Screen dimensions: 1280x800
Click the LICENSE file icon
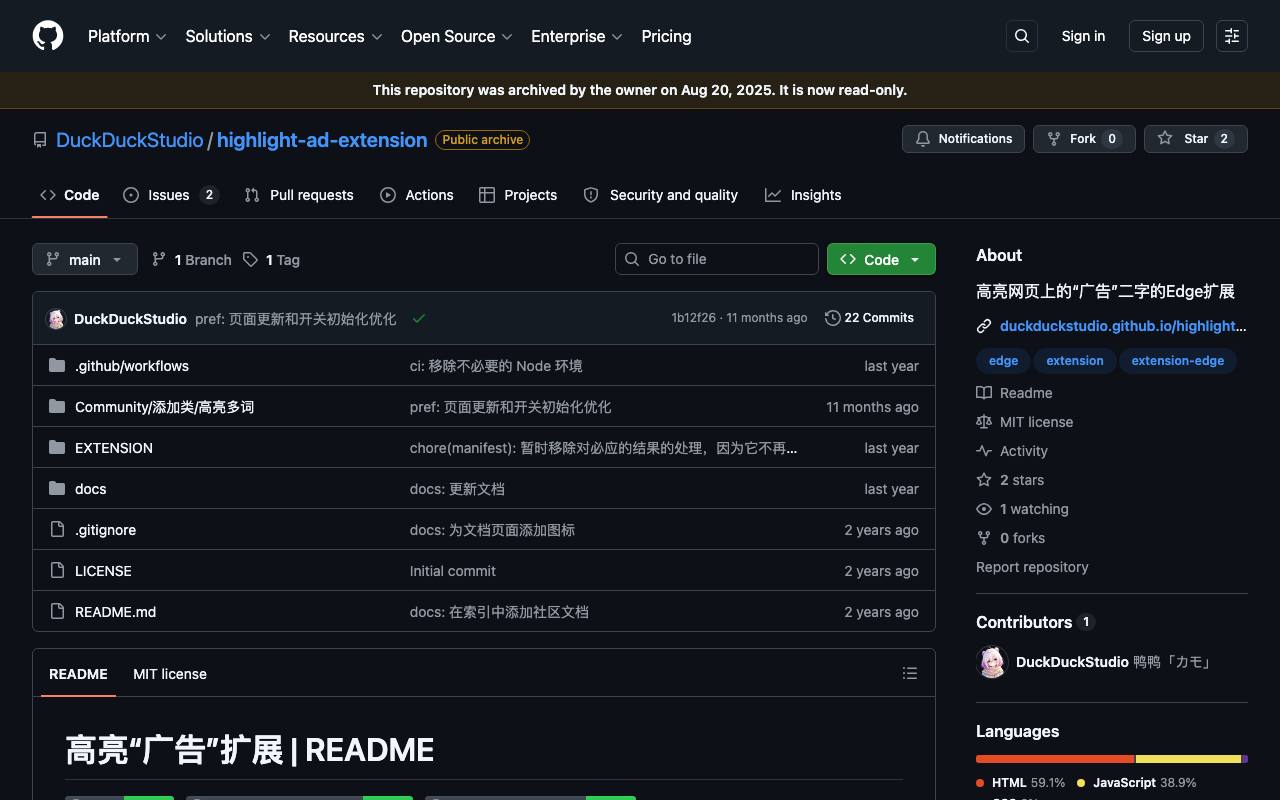57,571
